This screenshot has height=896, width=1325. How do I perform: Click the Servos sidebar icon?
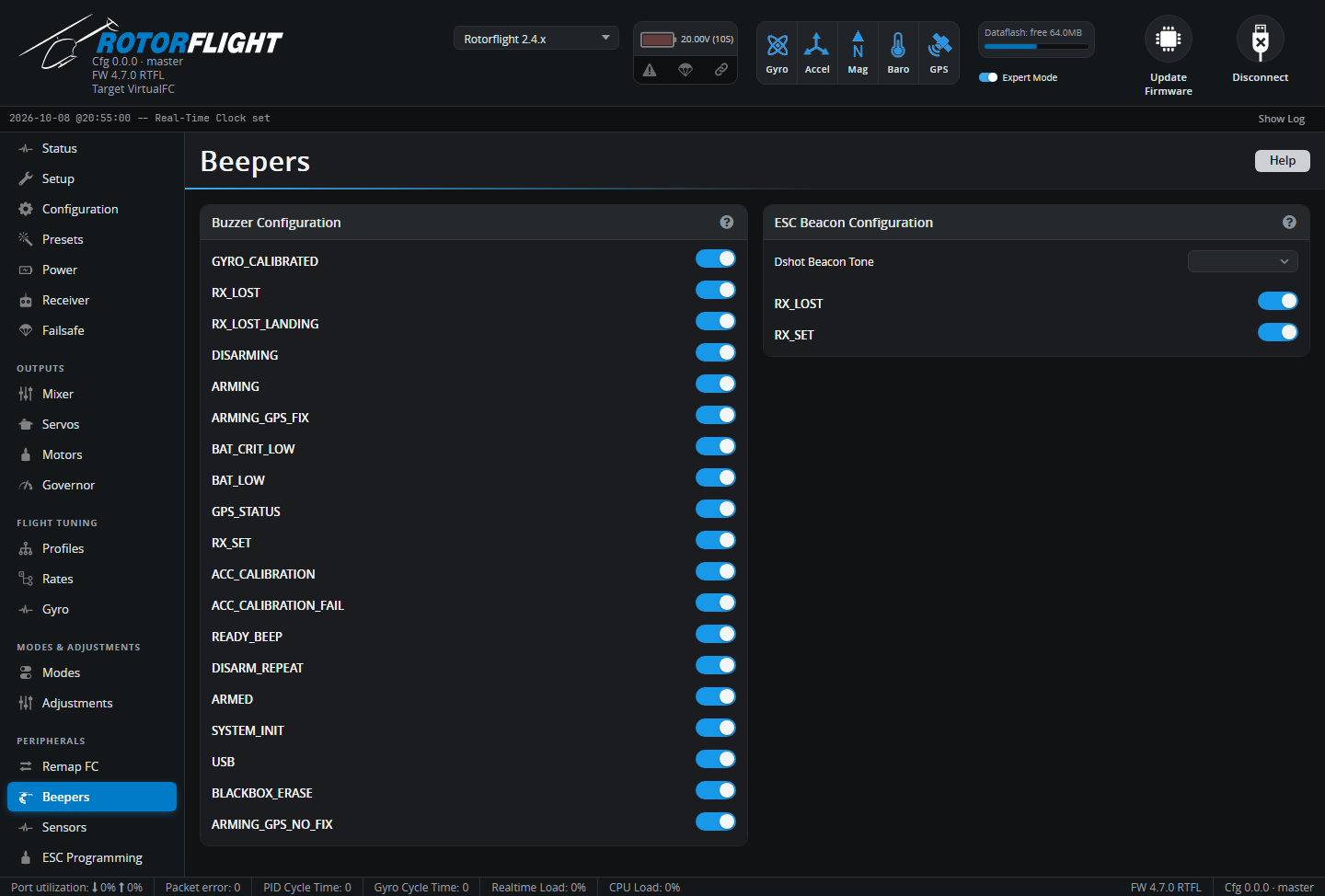tap(26, 424)
